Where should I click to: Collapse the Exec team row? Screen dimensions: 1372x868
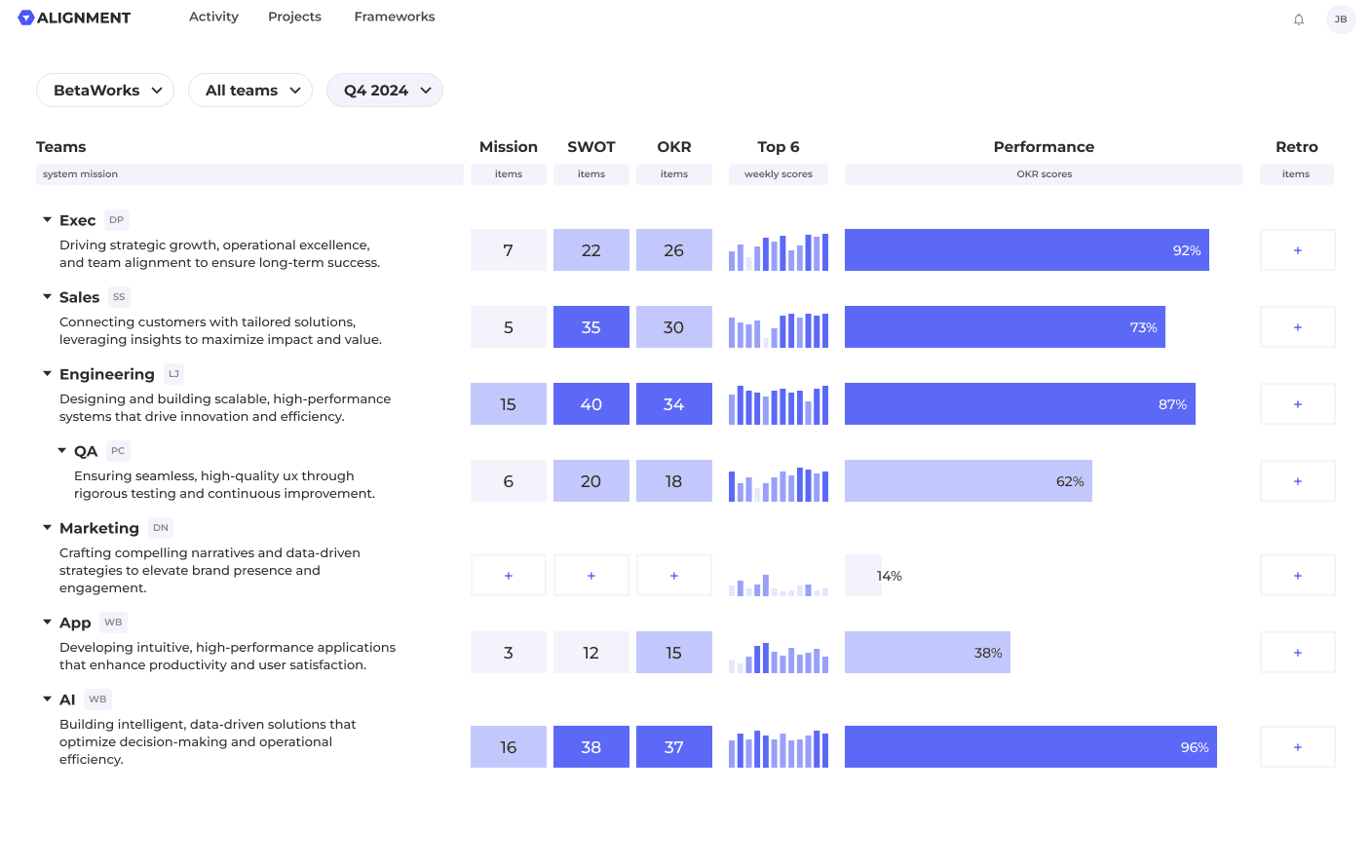(47, 220)
